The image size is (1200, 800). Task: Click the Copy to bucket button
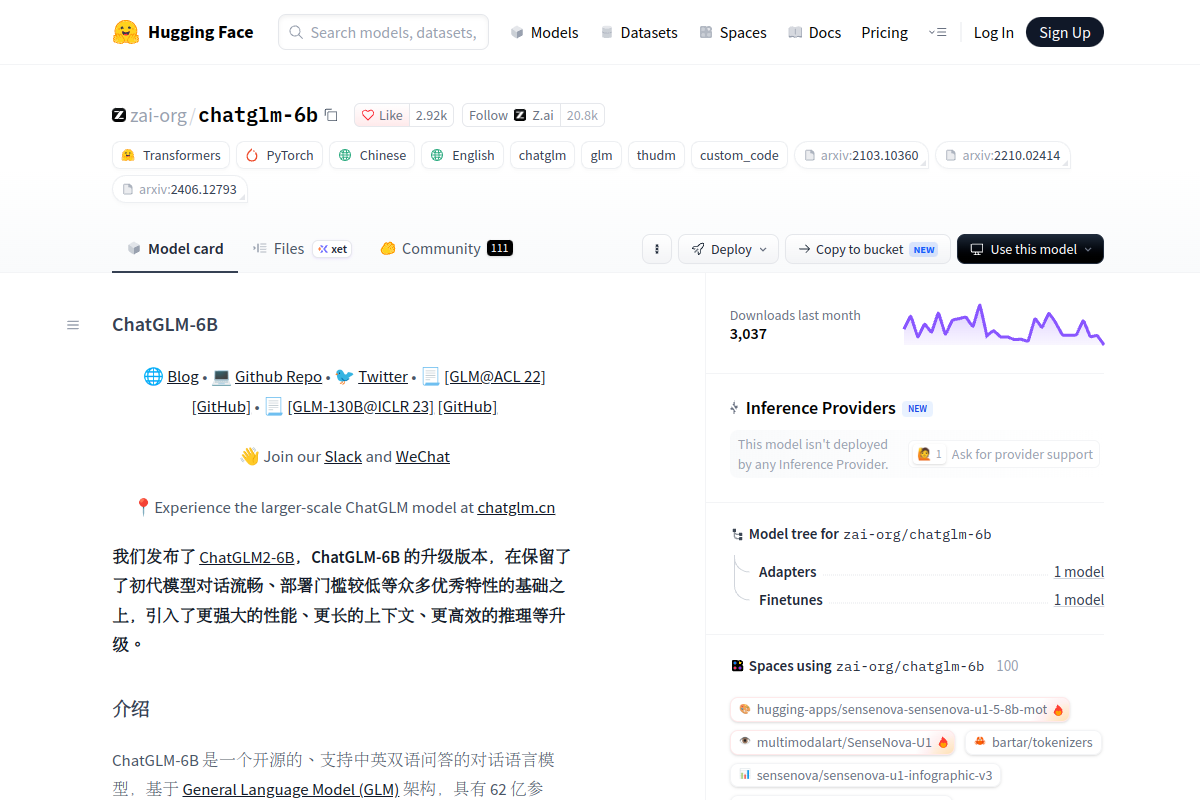[x=867, y=249]
